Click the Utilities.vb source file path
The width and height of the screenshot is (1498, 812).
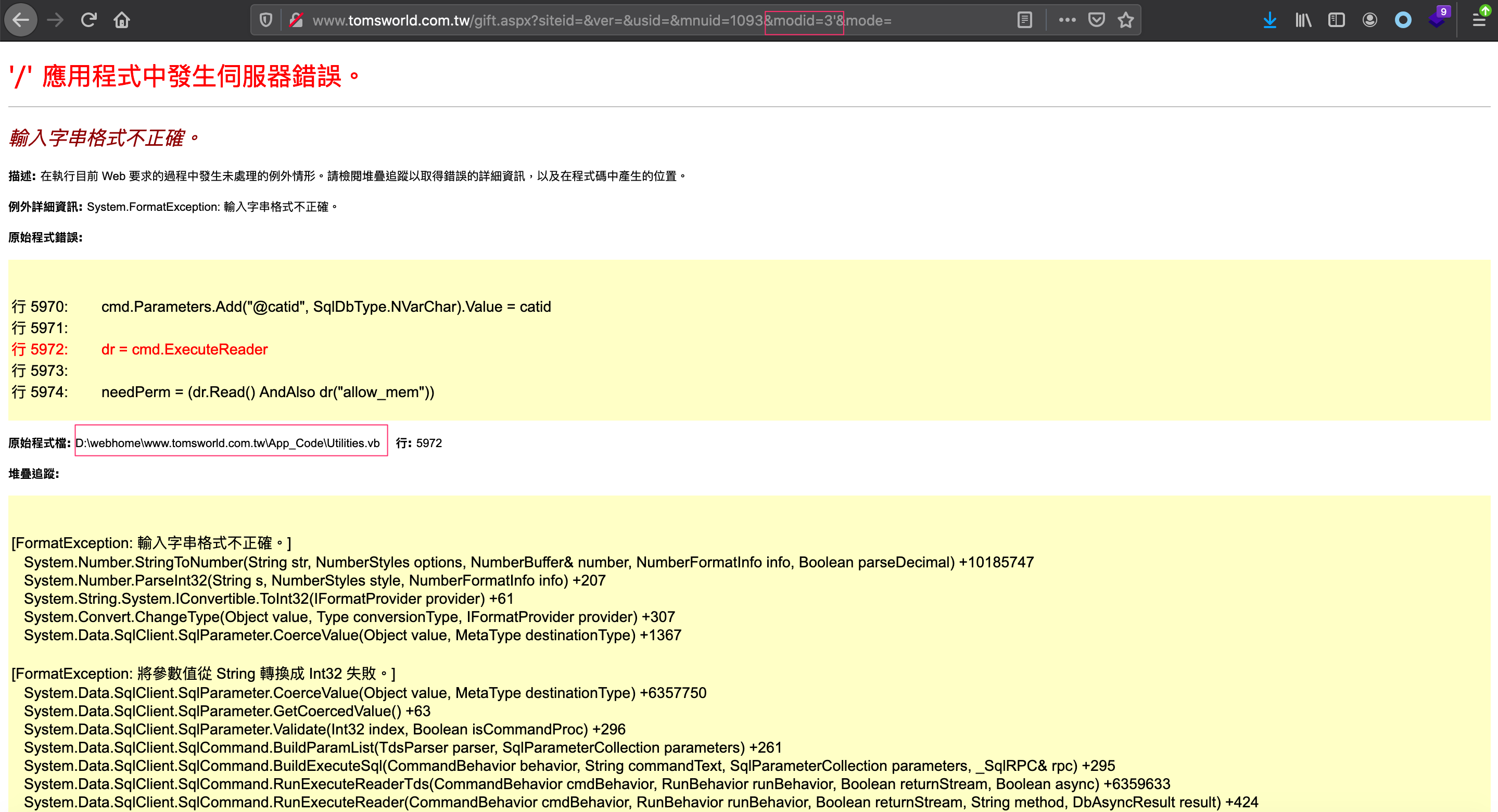(228, 443)
